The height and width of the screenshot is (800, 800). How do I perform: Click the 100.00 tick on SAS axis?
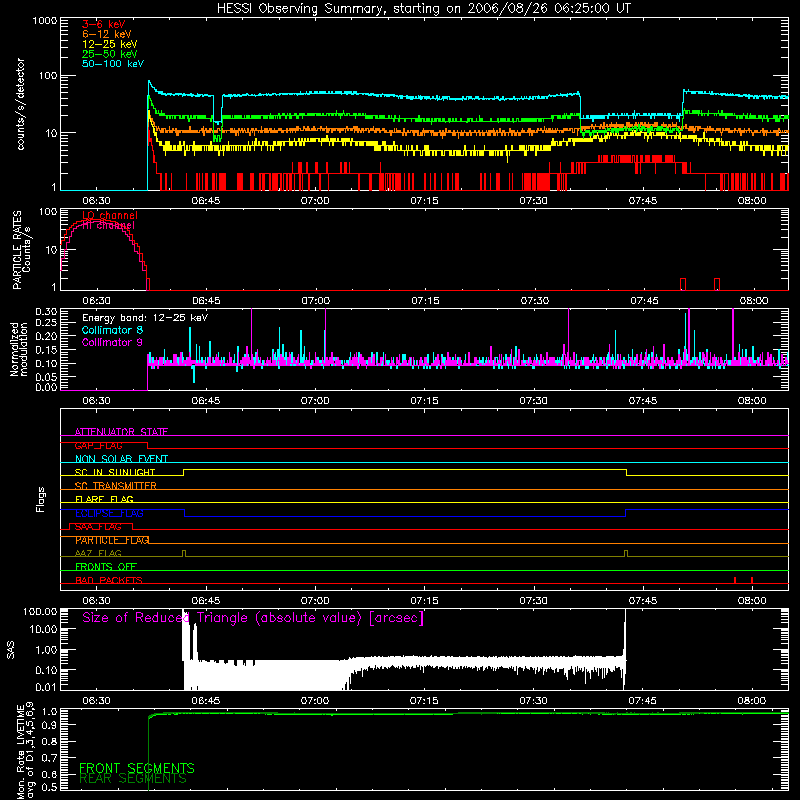(40, 612)
